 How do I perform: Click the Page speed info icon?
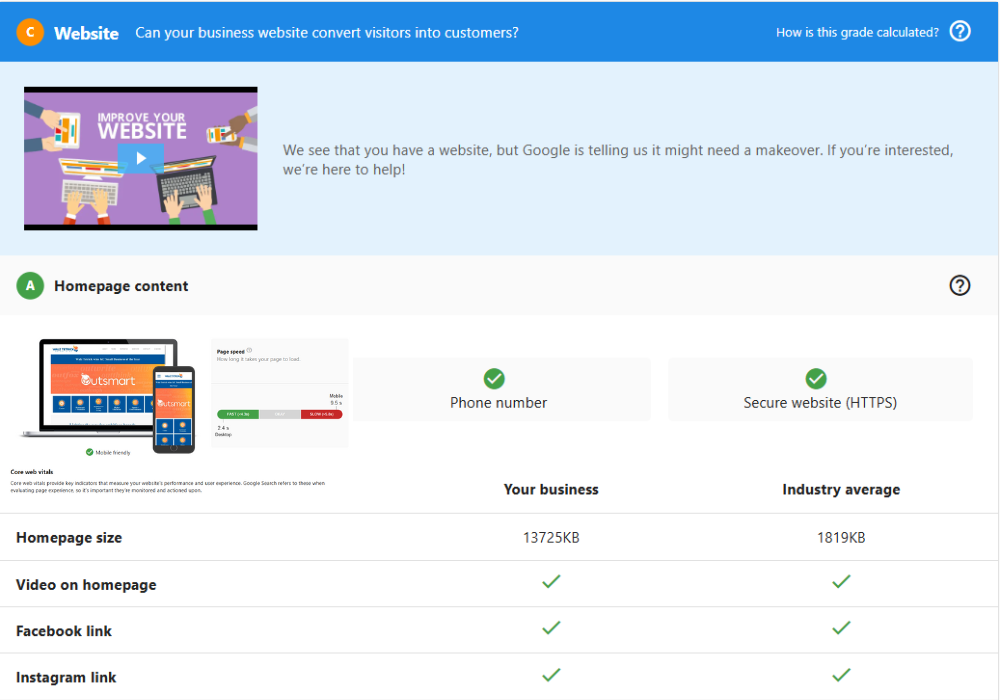[x=249, y=351]
